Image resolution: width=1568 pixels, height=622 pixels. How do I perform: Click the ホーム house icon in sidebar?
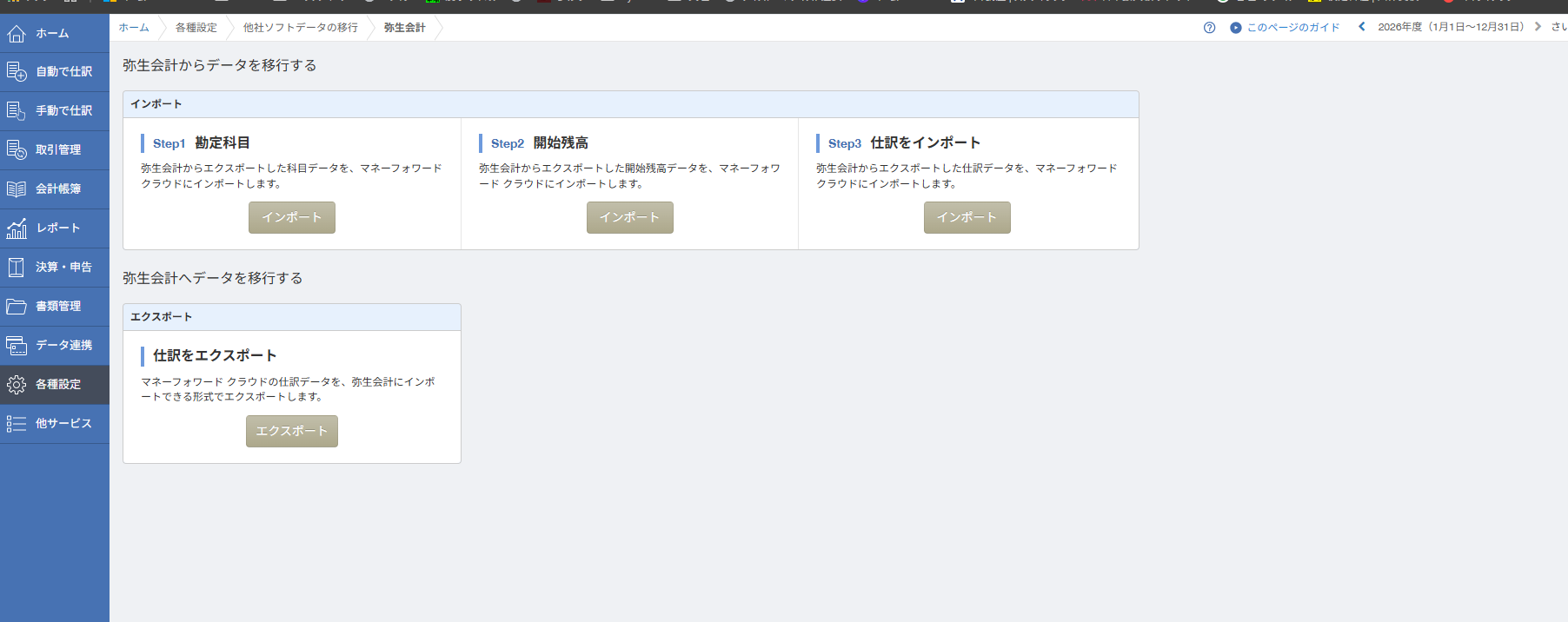(x=17, y=34)
